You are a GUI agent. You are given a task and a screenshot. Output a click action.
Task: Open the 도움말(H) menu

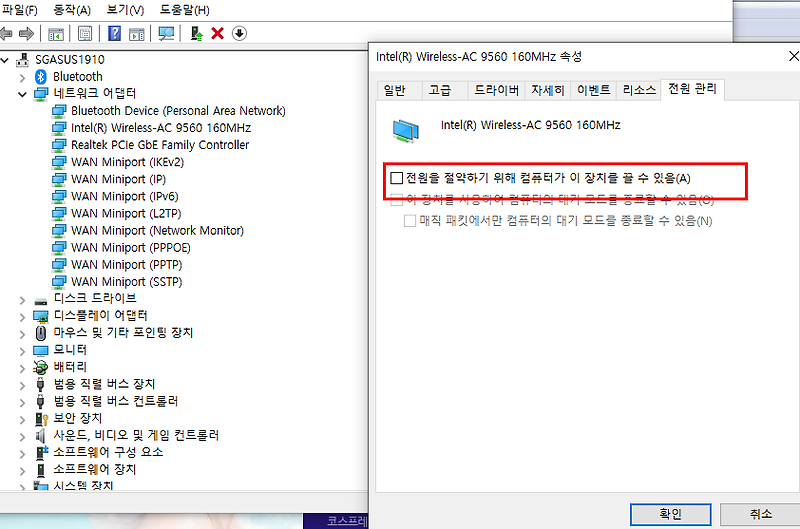[x=184, y=10]
